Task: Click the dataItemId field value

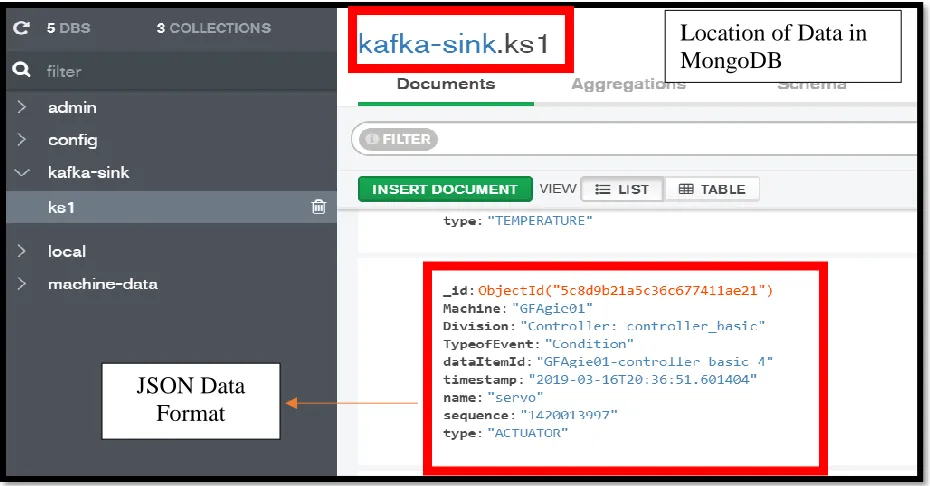Action: tap(655, 361)
